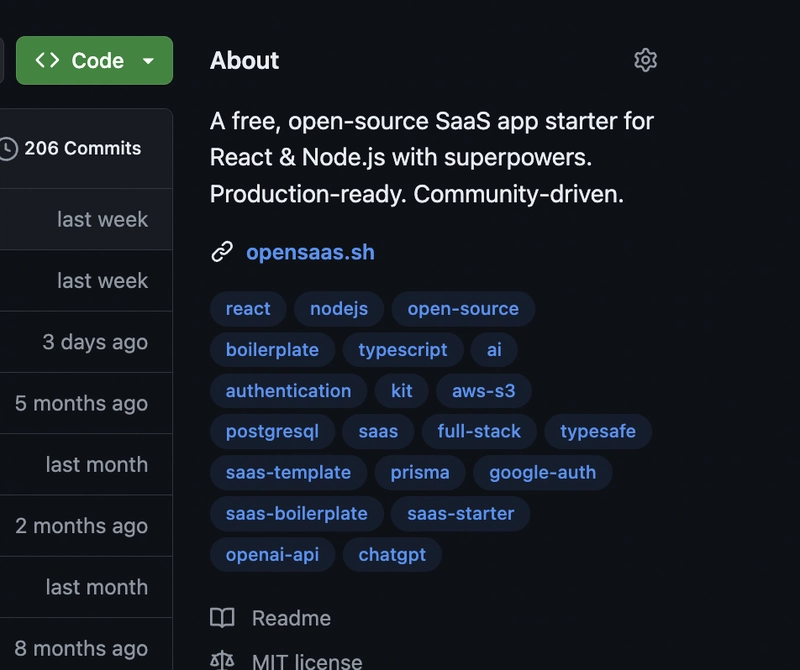
Task: Select the chatgpt topic tag
Action: tap(392, 554)
